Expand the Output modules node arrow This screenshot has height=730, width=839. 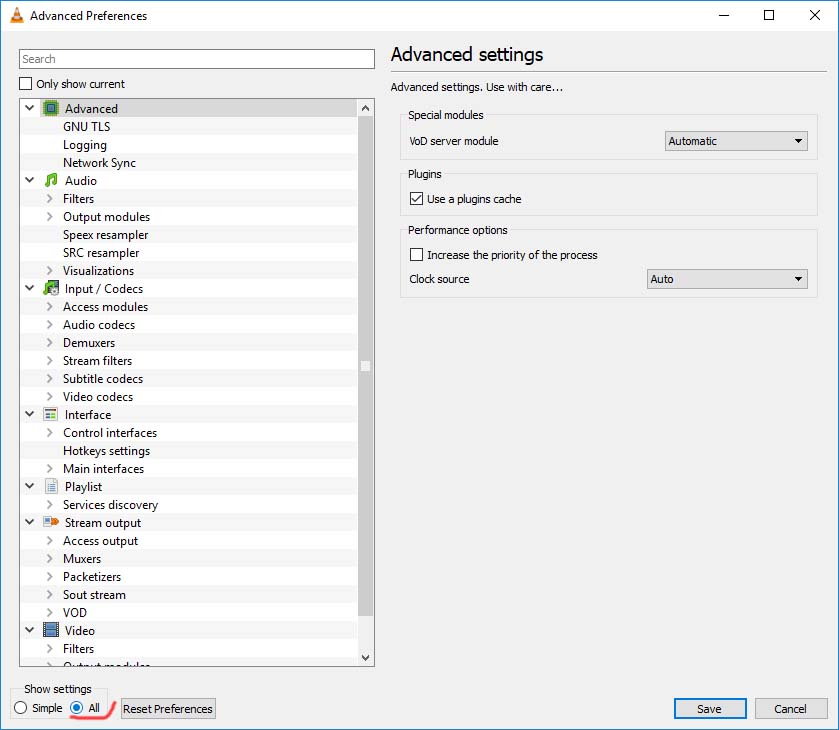pos(50,217)
